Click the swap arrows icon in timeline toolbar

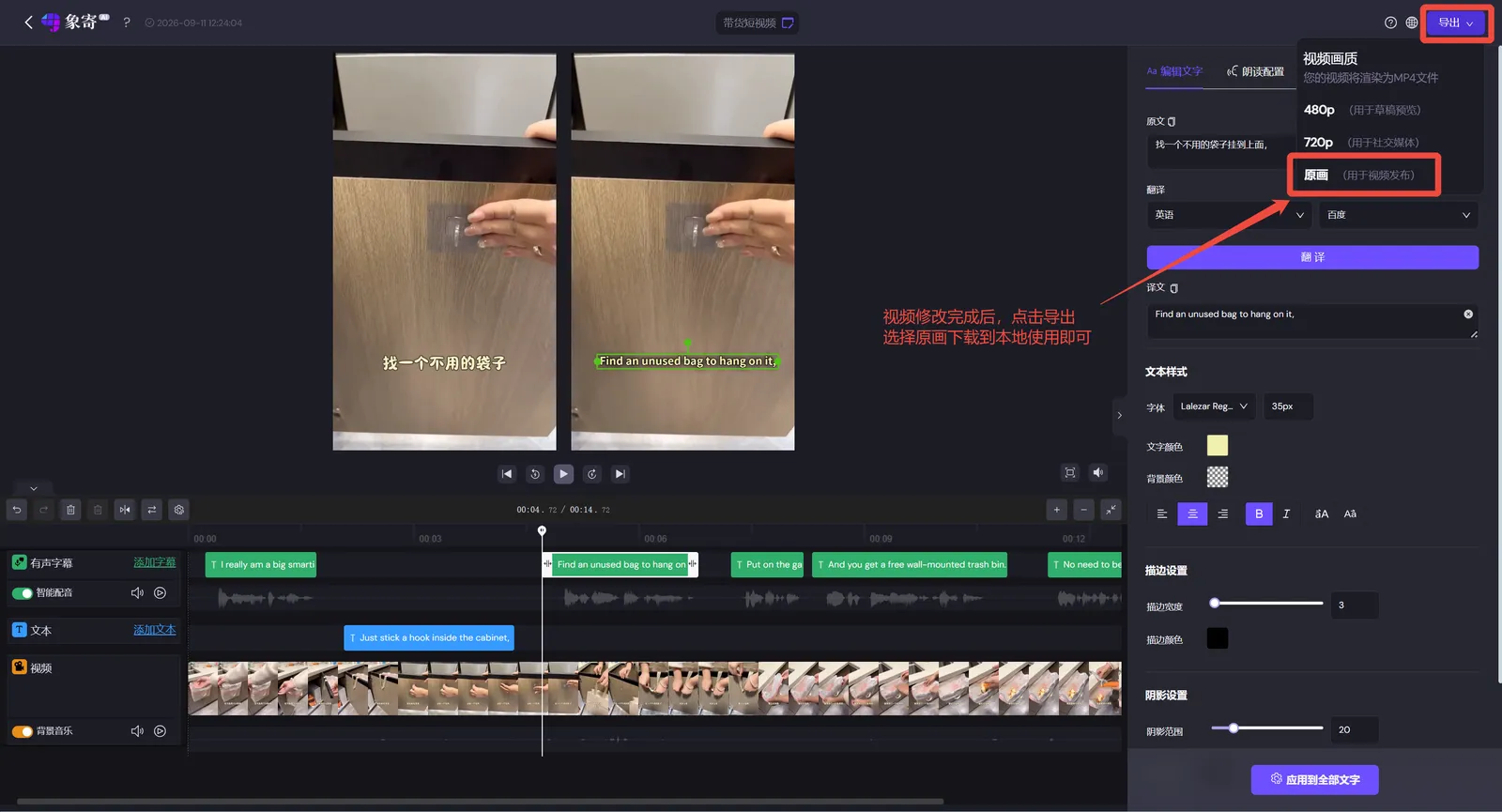coord(152,510)
